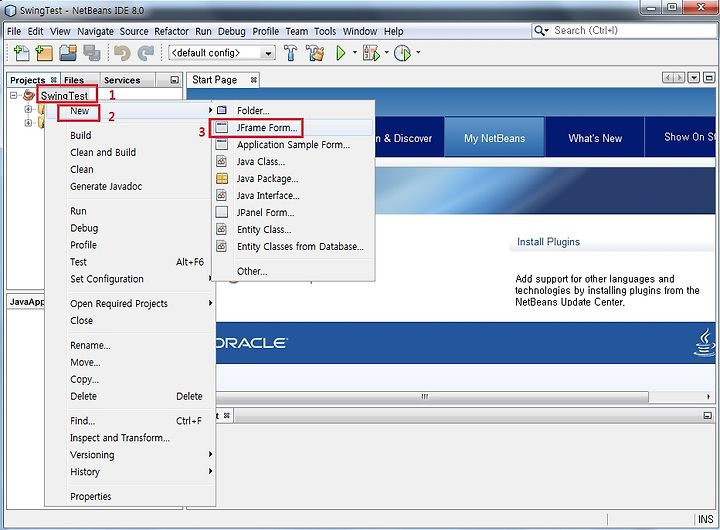This screenshot has width=720, height=530.
Task: Click the Save All toolbar icon
Action: tap(92, 53)
